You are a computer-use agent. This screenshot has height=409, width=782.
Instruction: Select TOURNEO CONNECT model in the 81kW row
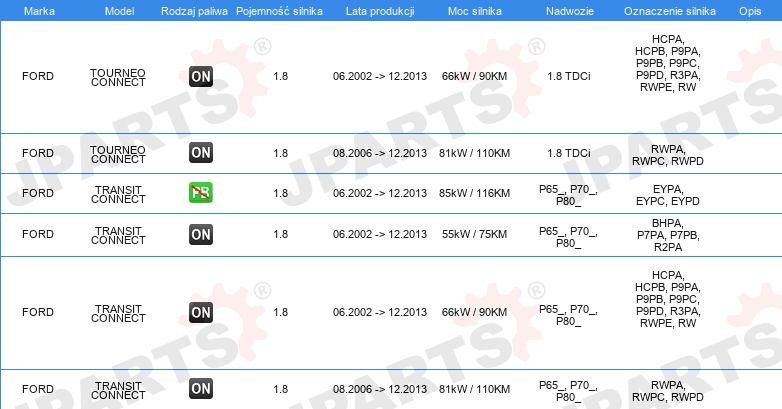[118, 154]
